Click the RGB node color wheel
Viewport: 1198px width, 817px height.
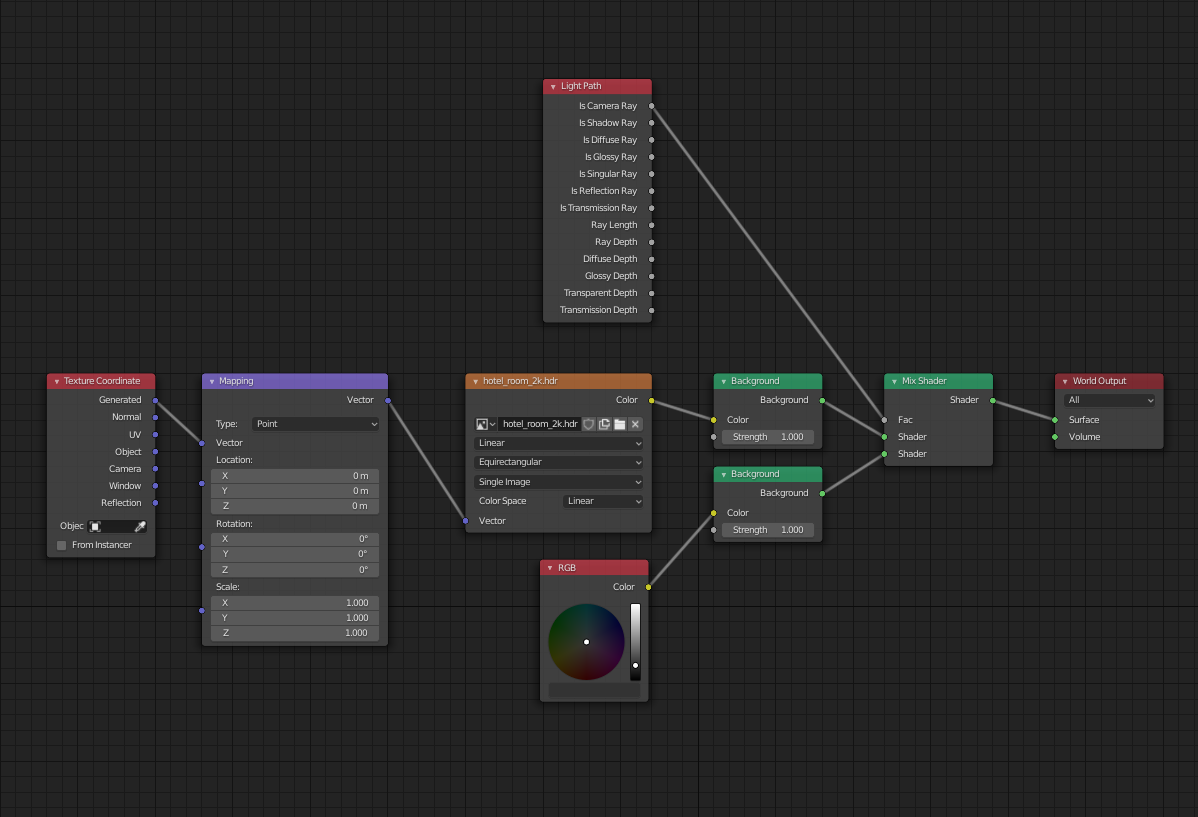pyautogui.click(x=586, y=642)
